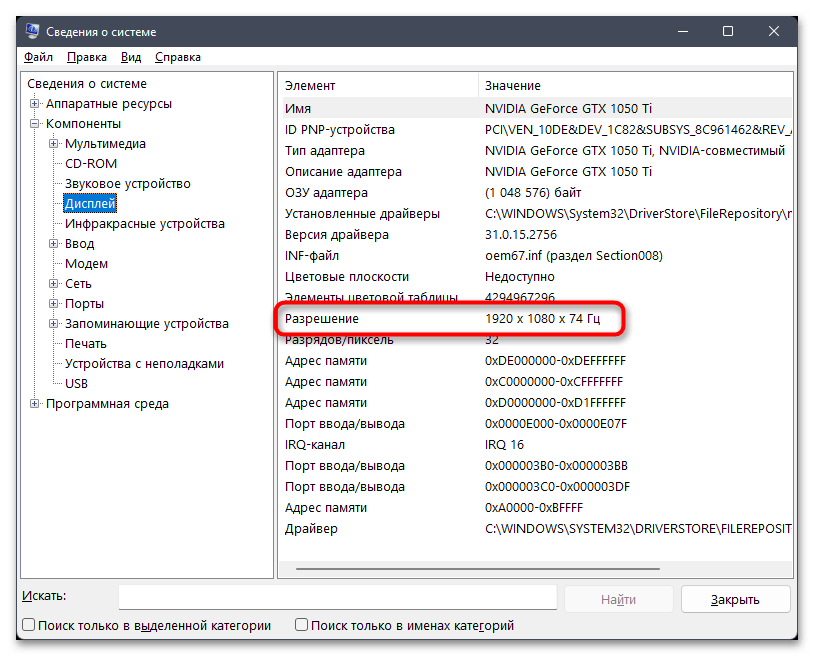Expand the Порты tree node
The width and height of the screenshot is (814, 656).
point(53,303)
